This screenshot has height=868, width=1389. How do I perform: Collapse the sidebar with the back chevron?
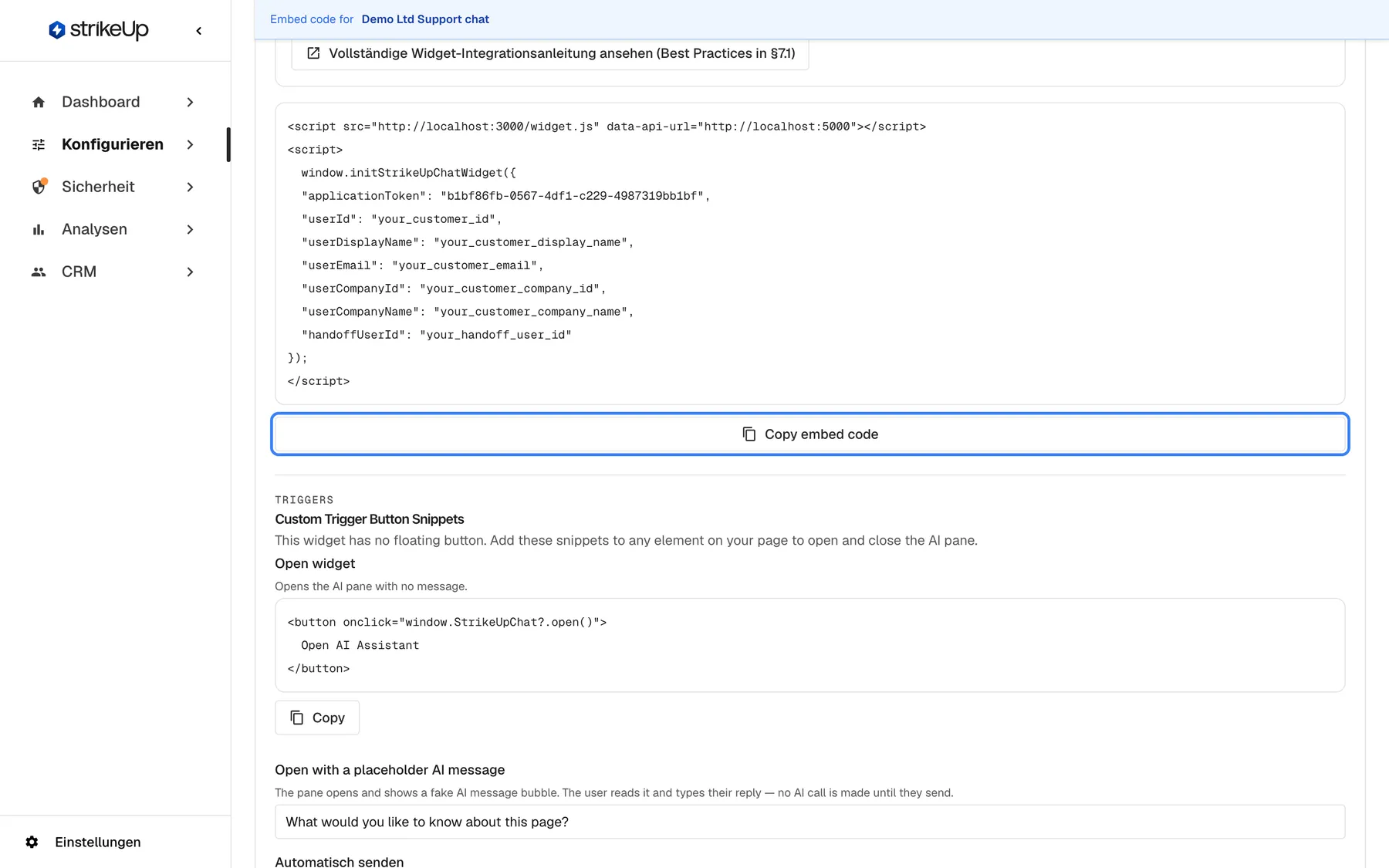pos(199,31)
